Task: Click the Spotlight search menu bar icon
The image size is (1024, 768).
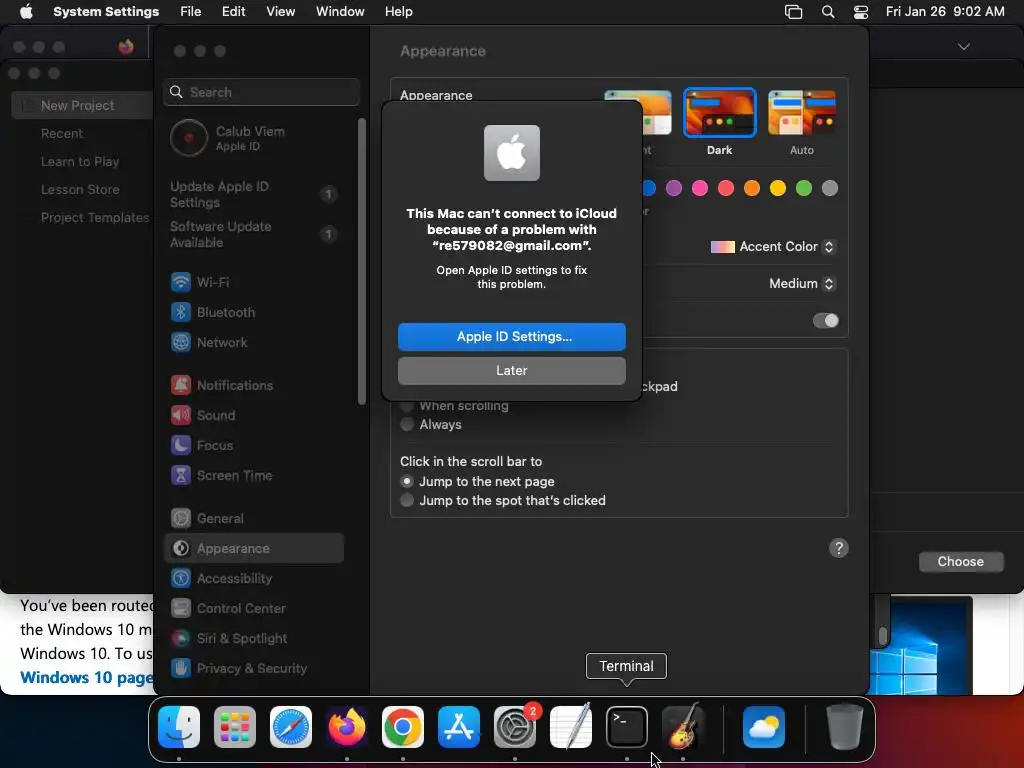Action: pyautogui.click(x=827, y=12)
